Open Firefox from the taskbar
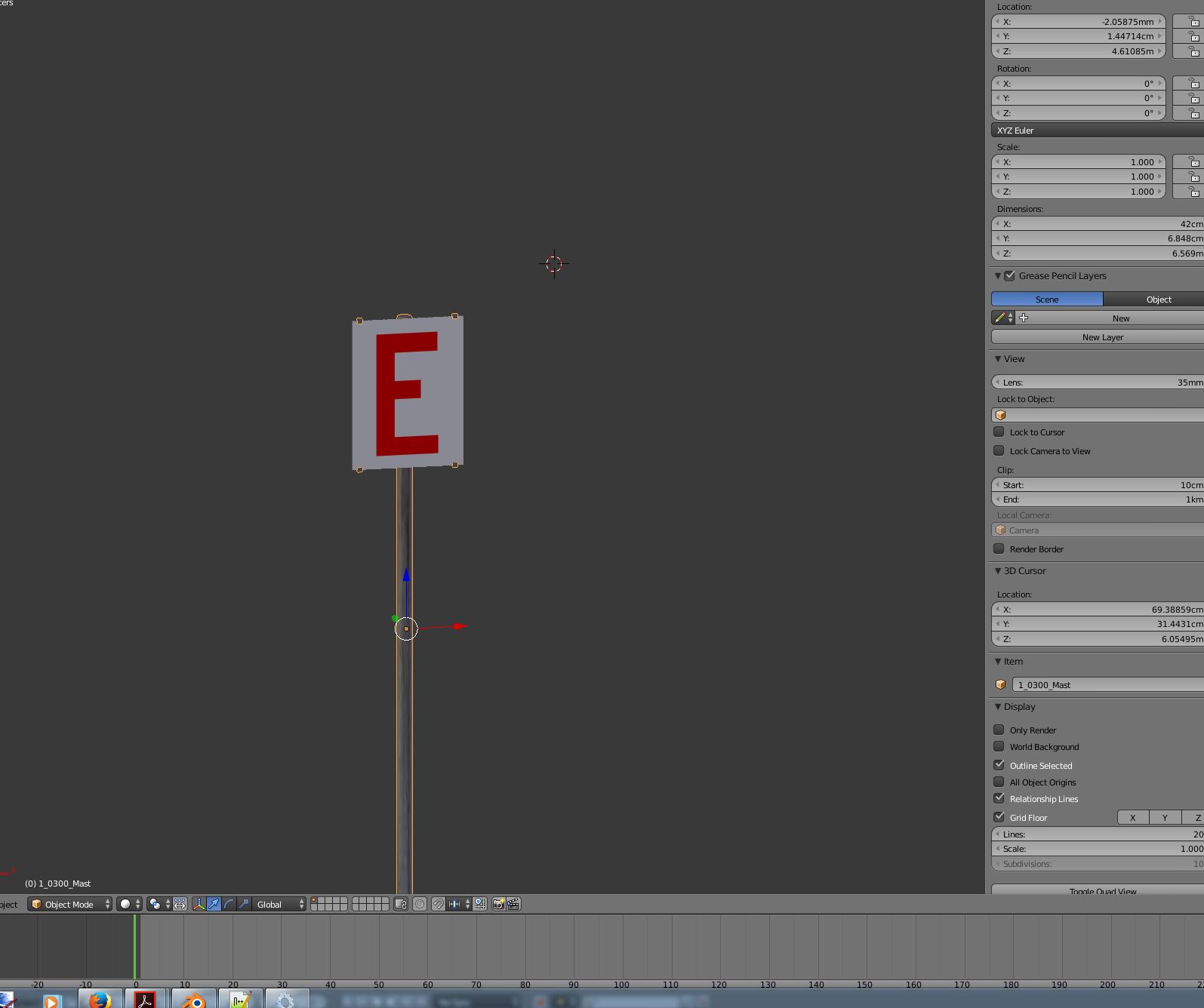This screenshot has height=1008, width=1204. [x=100, y=1000]
